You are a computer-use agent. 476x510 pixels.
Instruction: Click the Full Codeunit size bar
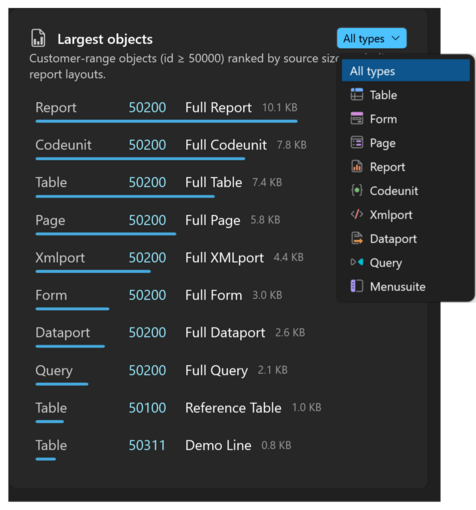point(140,159)
